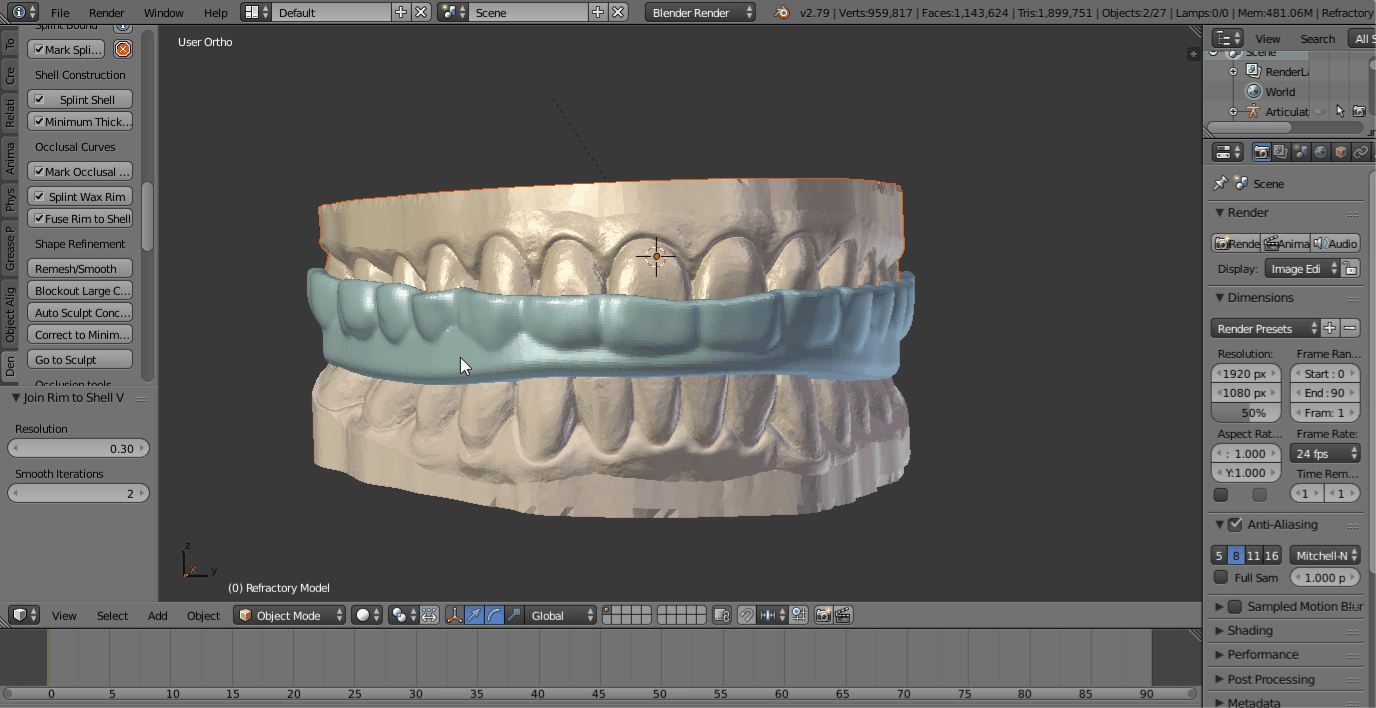The height and width of the screenshot is (708, 1376).
Task: Open the Outliner editor type selector
Action: tap(1227, 38)
